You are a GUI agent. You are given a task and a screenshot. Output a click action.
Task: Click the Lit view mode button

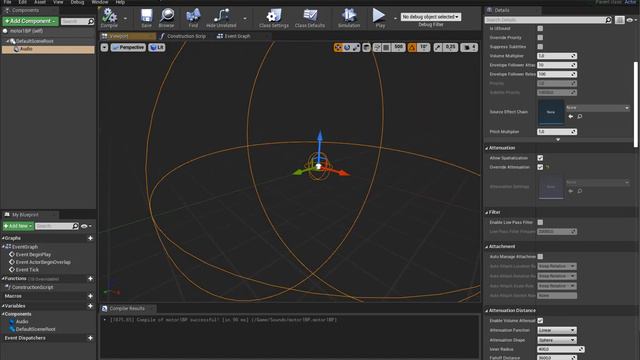(157, 47)
